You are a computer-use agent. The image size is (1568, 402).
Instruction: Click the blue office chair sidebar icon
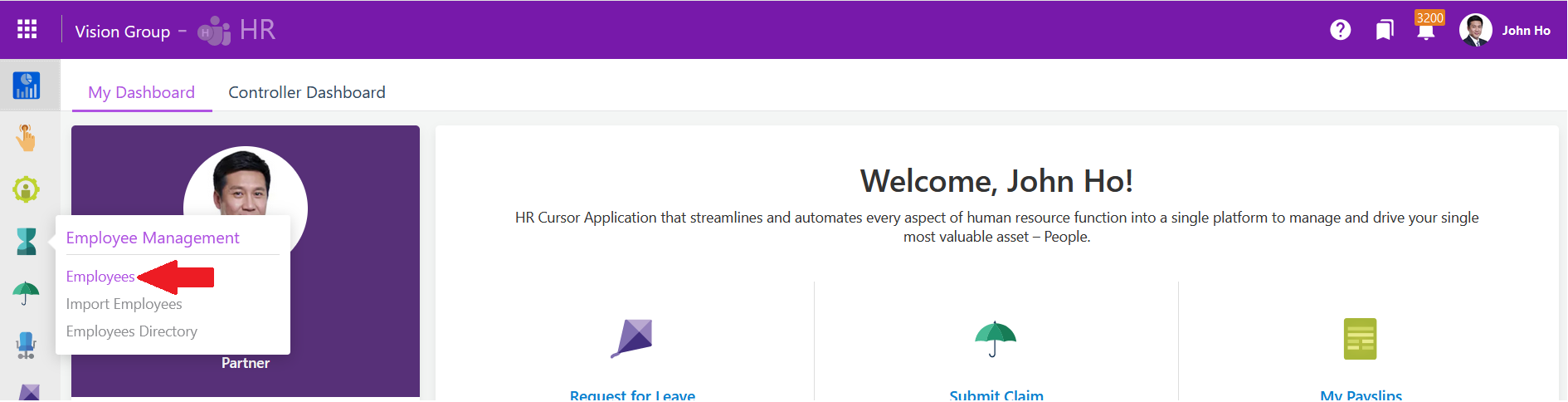[x=27, y=345]
